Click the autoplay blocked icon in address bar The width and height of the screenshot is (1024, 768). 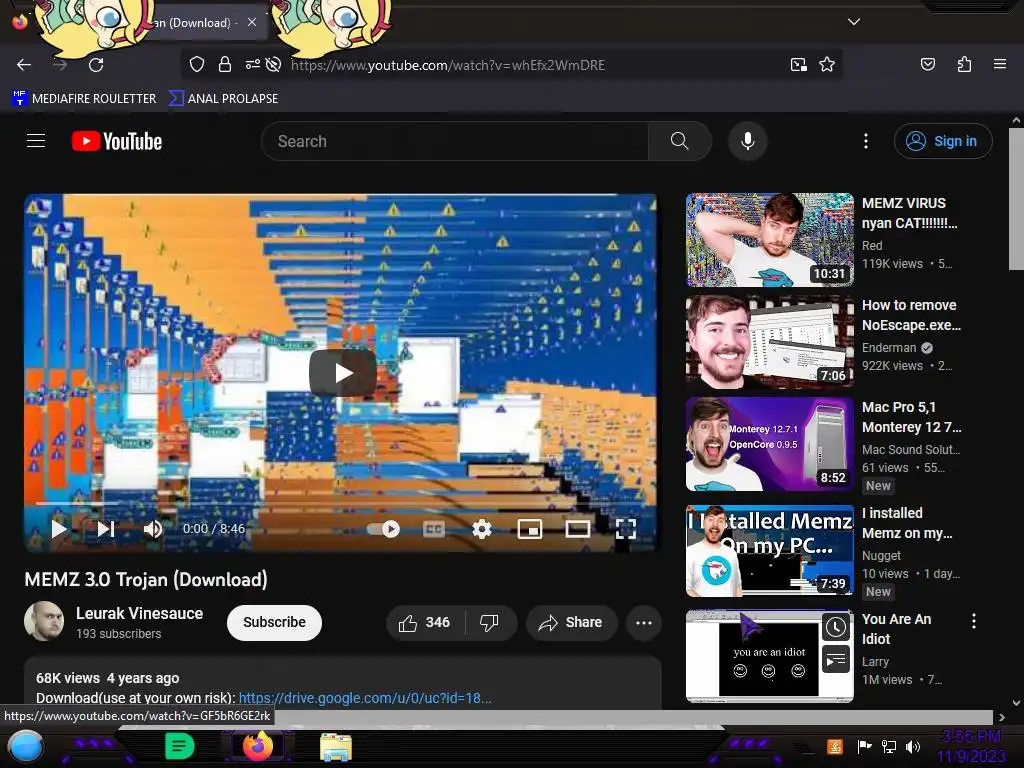(274, 64)
